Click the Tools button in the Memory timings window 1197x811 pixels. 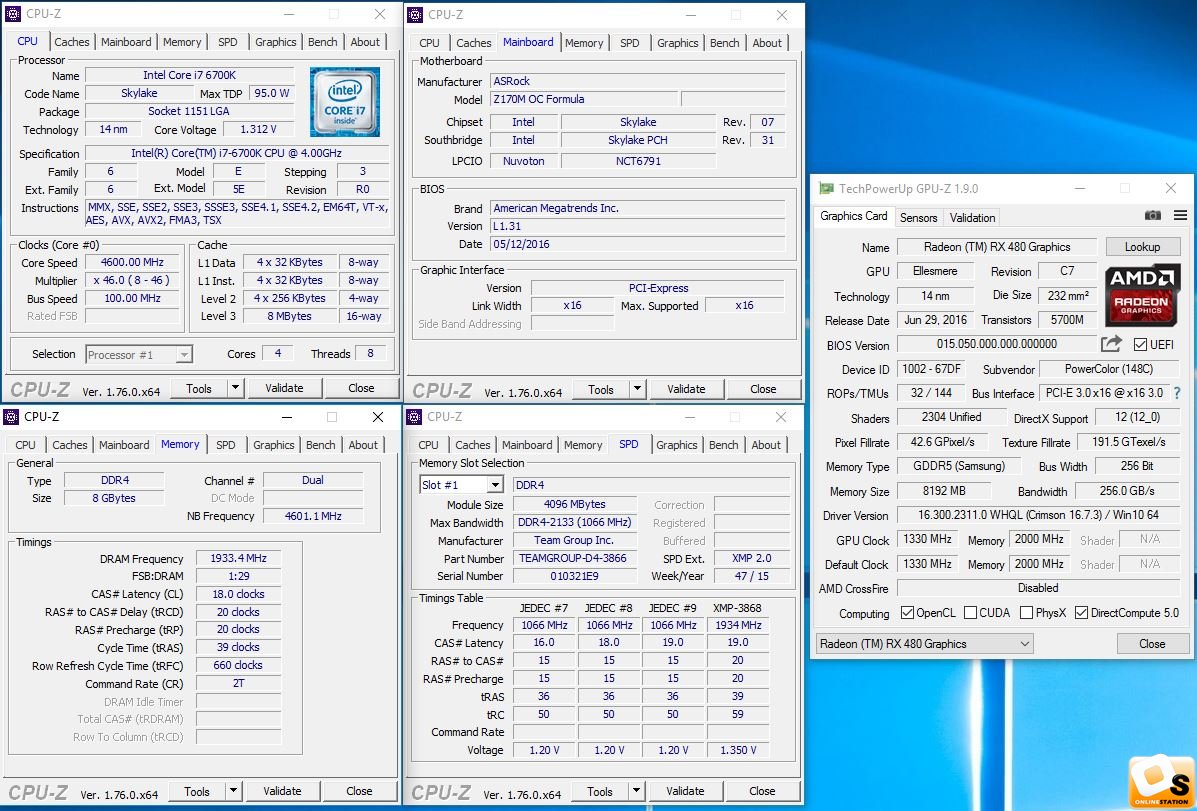click(x=196, y=791)
